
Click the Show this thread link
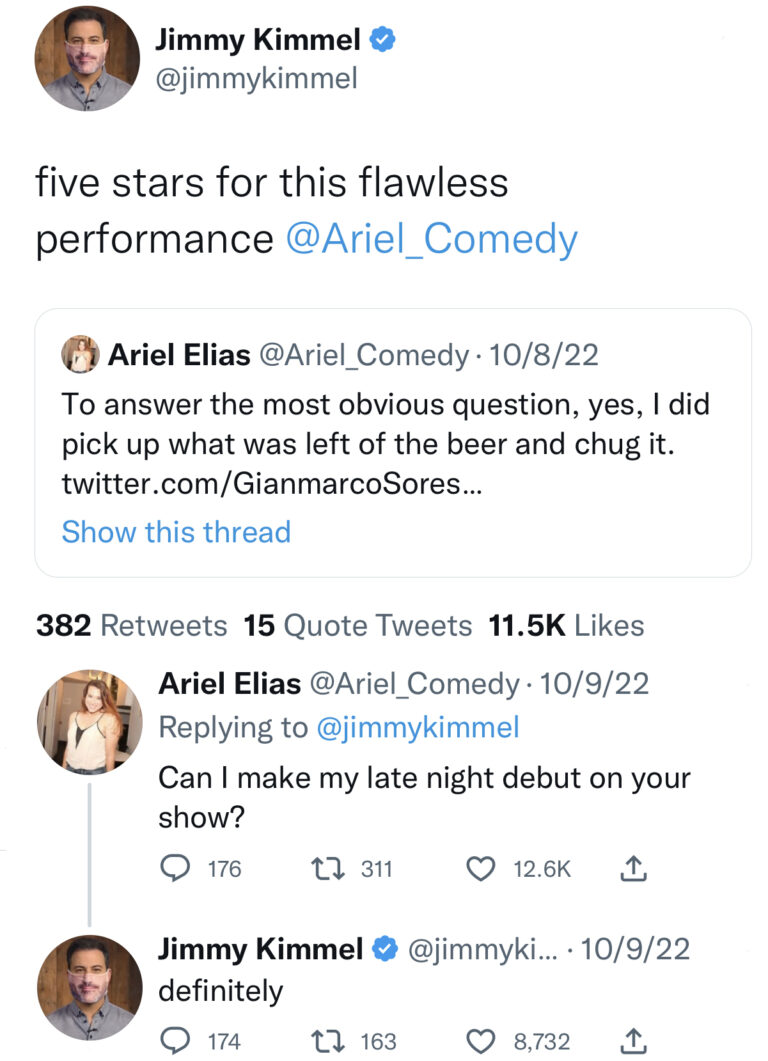coord(176,531)
